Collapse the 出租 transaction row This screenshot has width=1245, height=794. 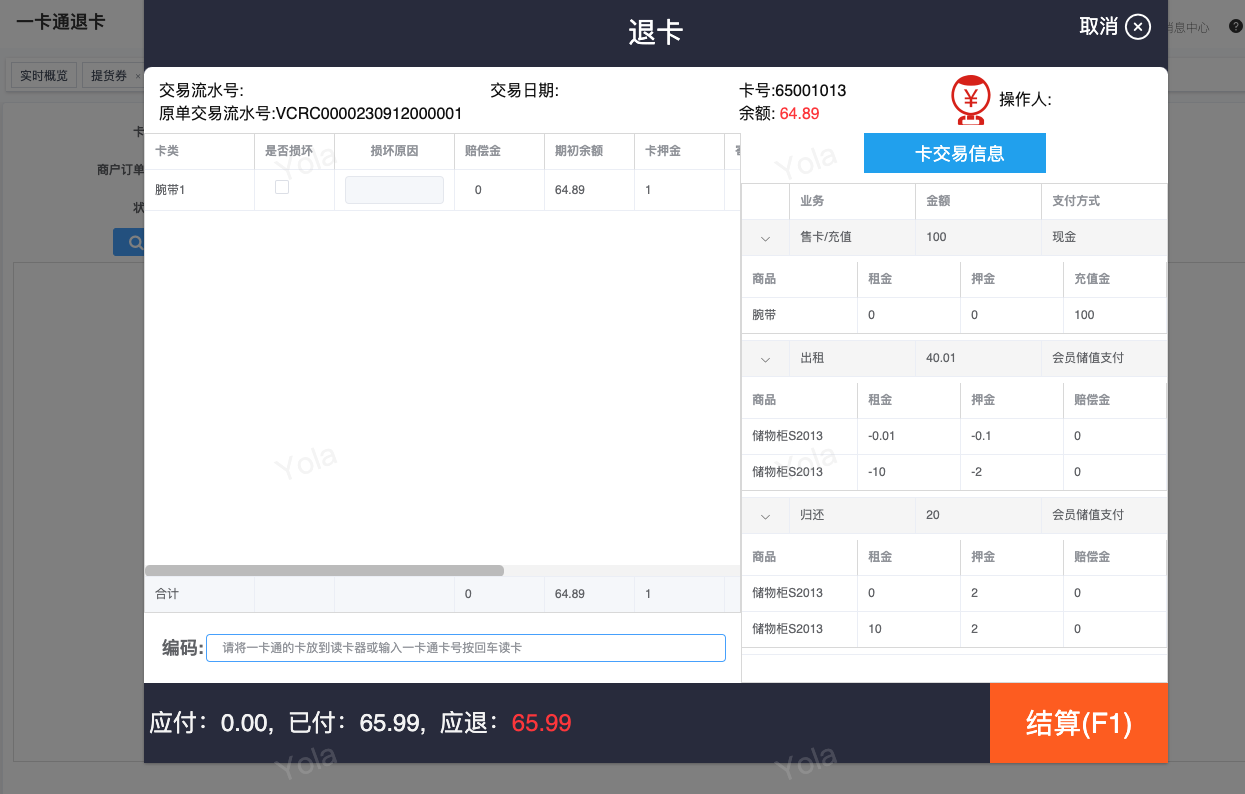[765, 358]
